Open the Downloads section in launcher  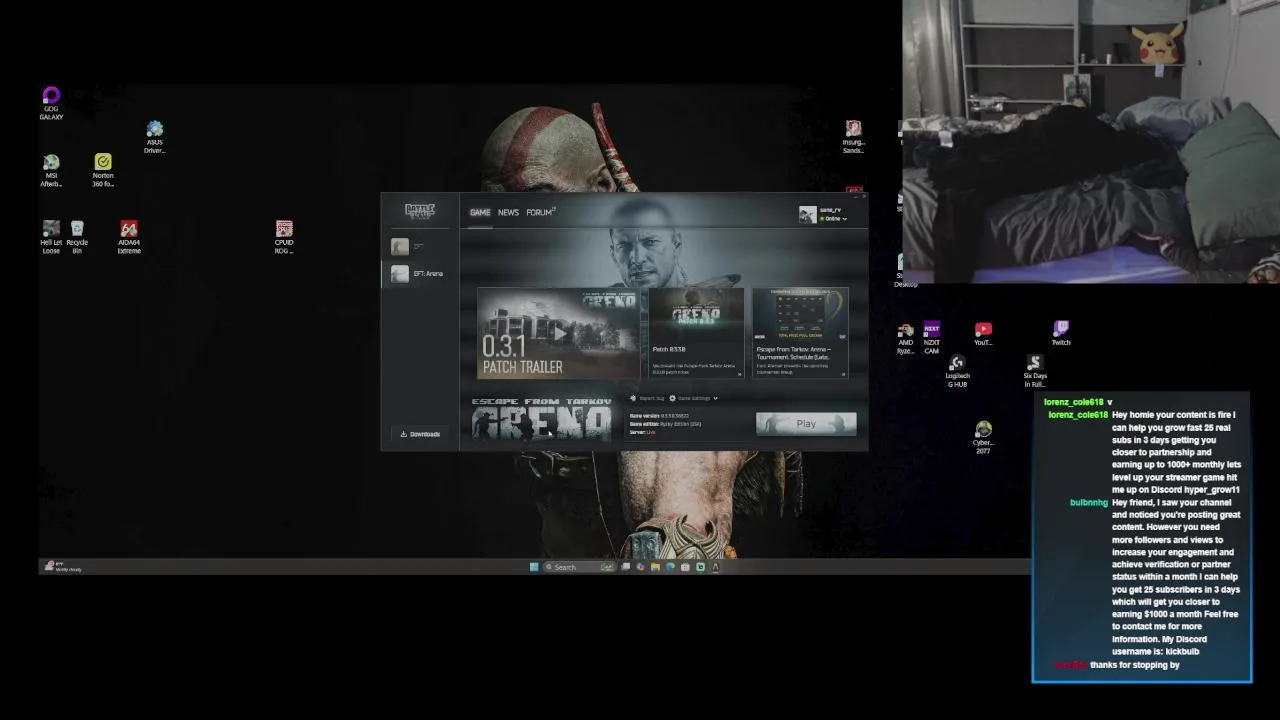click(x=420, y=434)
